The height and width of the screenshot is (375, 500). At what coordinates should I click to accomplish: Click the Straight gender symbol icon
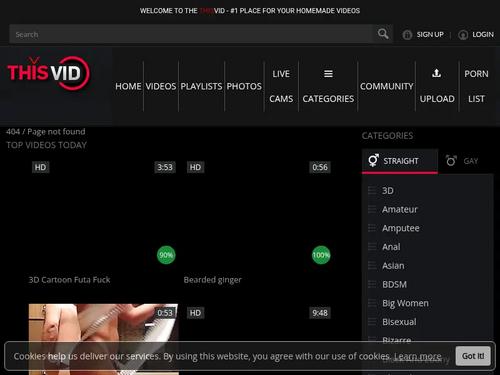point(373,160)
